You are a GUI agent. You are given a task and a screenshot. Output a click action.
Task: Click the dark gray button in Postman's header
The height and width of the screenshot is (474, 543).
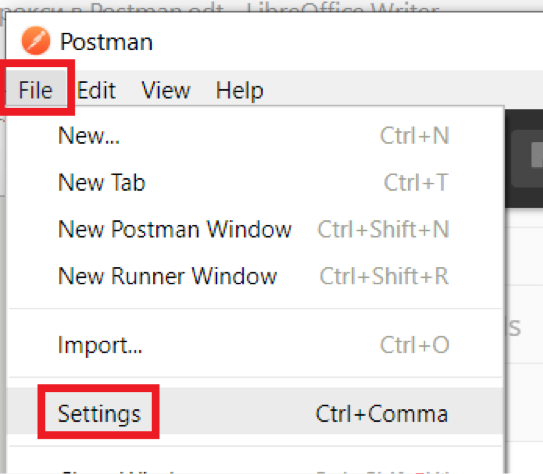[527, 159]
